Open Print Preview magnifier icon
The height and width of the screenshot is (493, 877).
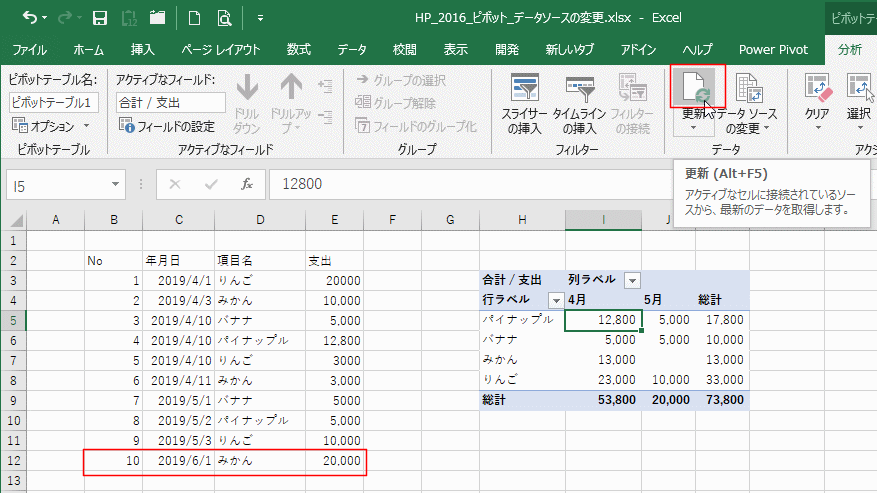point(224,18)
